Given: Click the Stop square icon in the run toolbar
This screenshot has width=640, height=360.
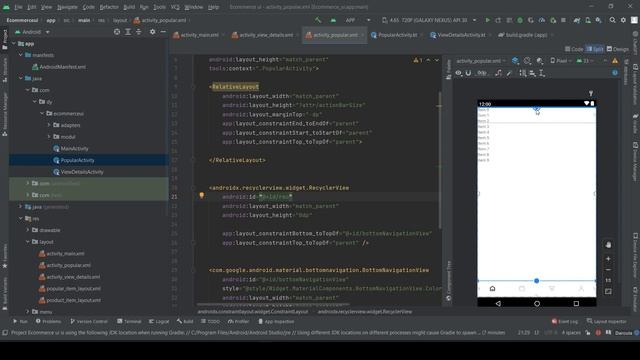Looking at the screenshot, I should coord(563,20).
